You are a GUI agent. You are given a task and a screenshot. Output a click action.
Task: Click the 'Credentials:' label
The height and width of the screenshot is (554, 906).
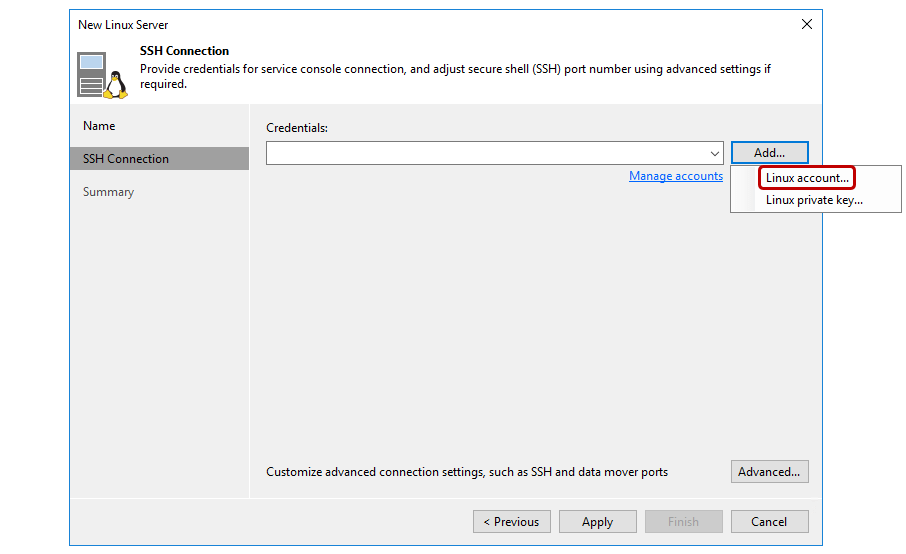point(297,128)
